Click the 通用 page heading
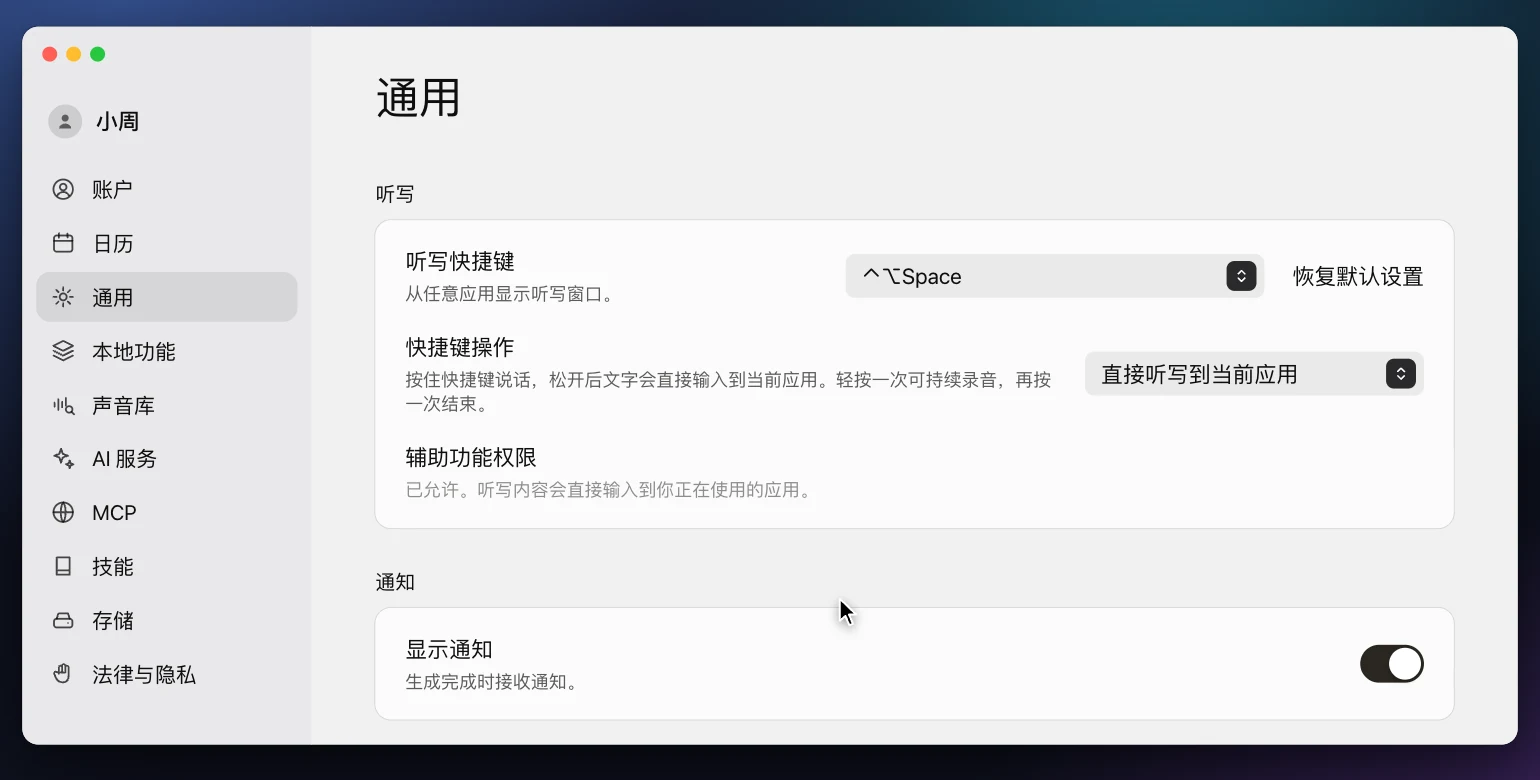Screen dimensions: 1540x780 [x=418, y=99]
